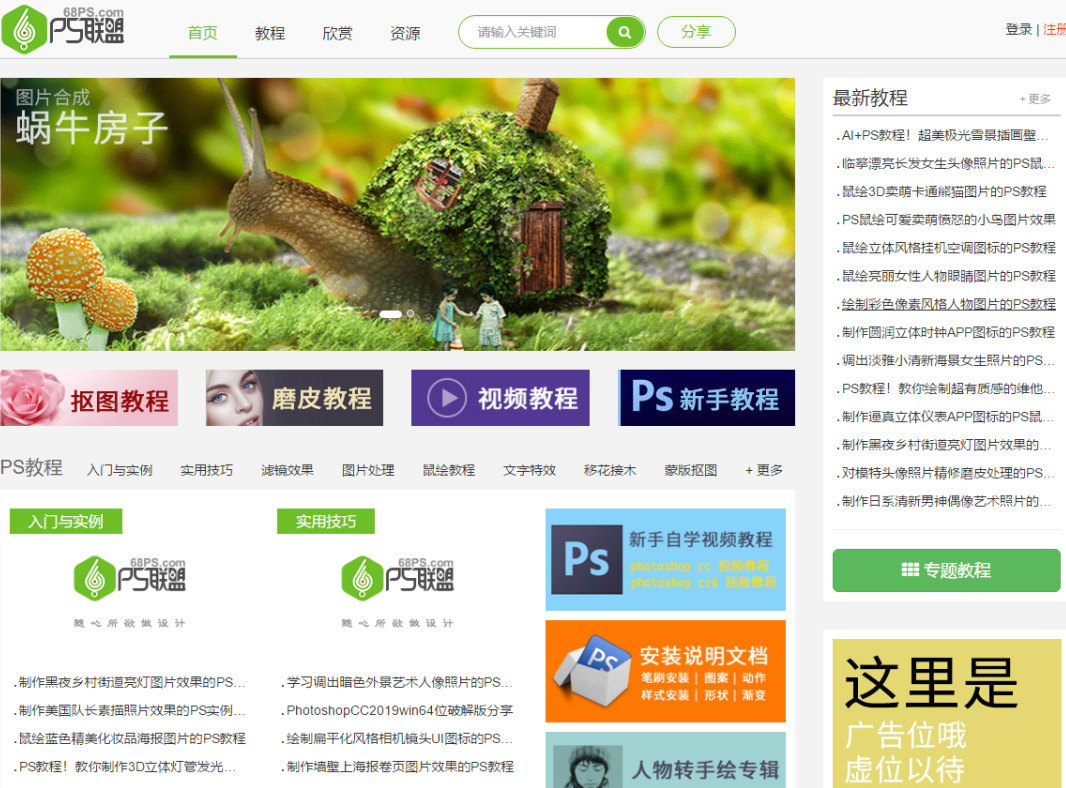Select the 图片处理 category tab
The width and height of the screenshot is (1066, 788).
click(368, 470)
